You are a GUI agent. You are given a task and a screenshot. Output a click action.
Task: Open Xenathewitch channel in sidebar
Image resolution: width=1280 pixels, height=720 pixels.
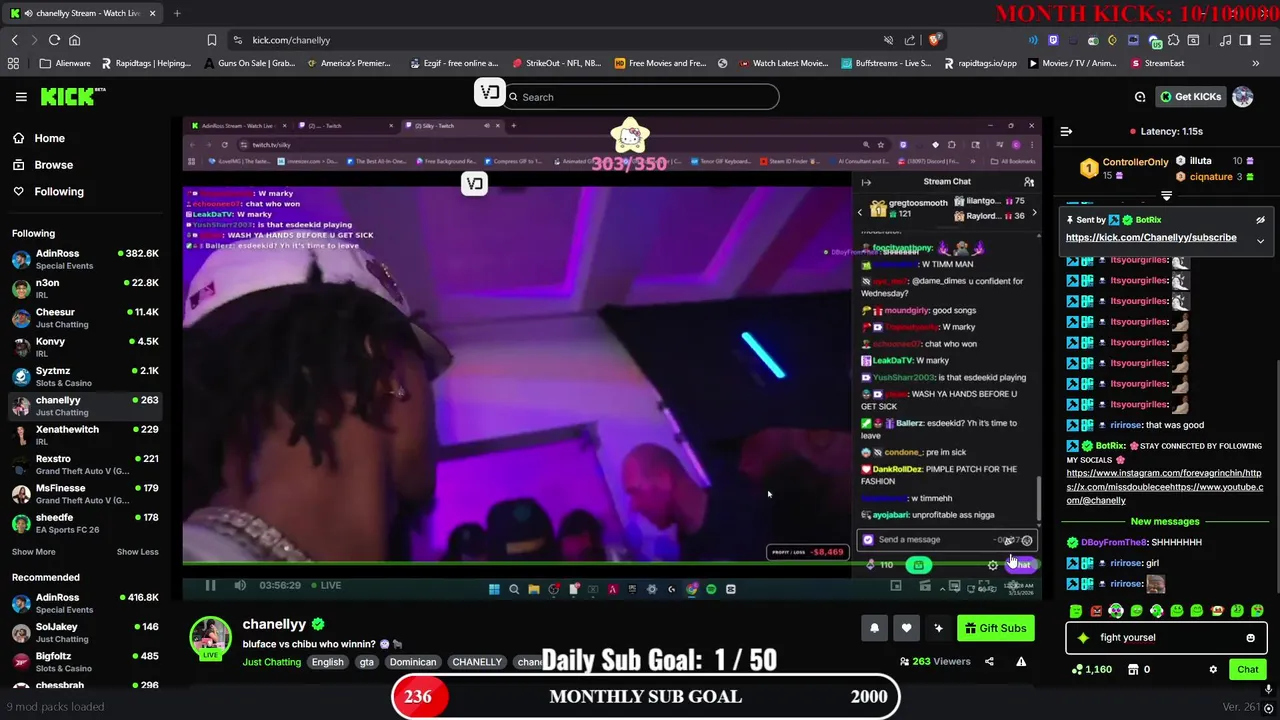pyautogui.click(x=85, y=435)
